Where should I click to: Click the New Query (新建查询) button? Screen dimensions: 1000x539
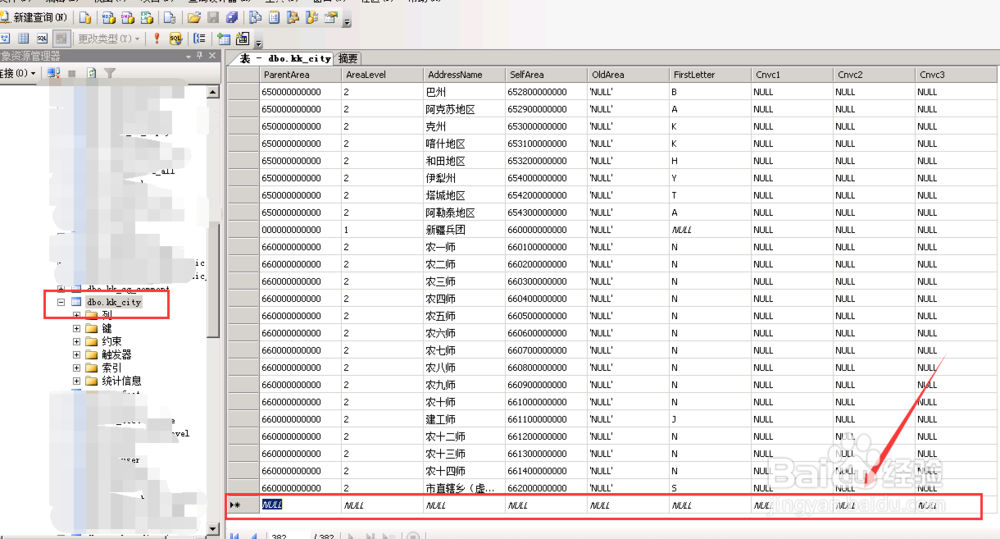(x=35, y=17)
